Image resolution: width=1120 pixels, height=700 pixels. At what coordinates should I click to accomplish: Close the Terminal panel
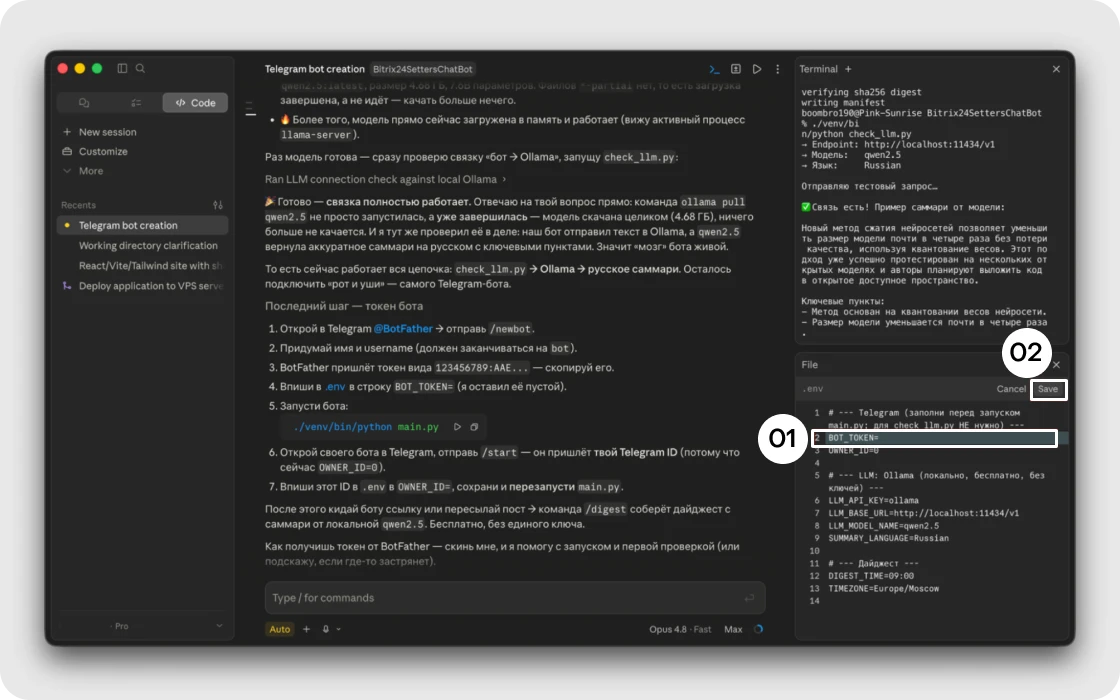pos(1056,69)
